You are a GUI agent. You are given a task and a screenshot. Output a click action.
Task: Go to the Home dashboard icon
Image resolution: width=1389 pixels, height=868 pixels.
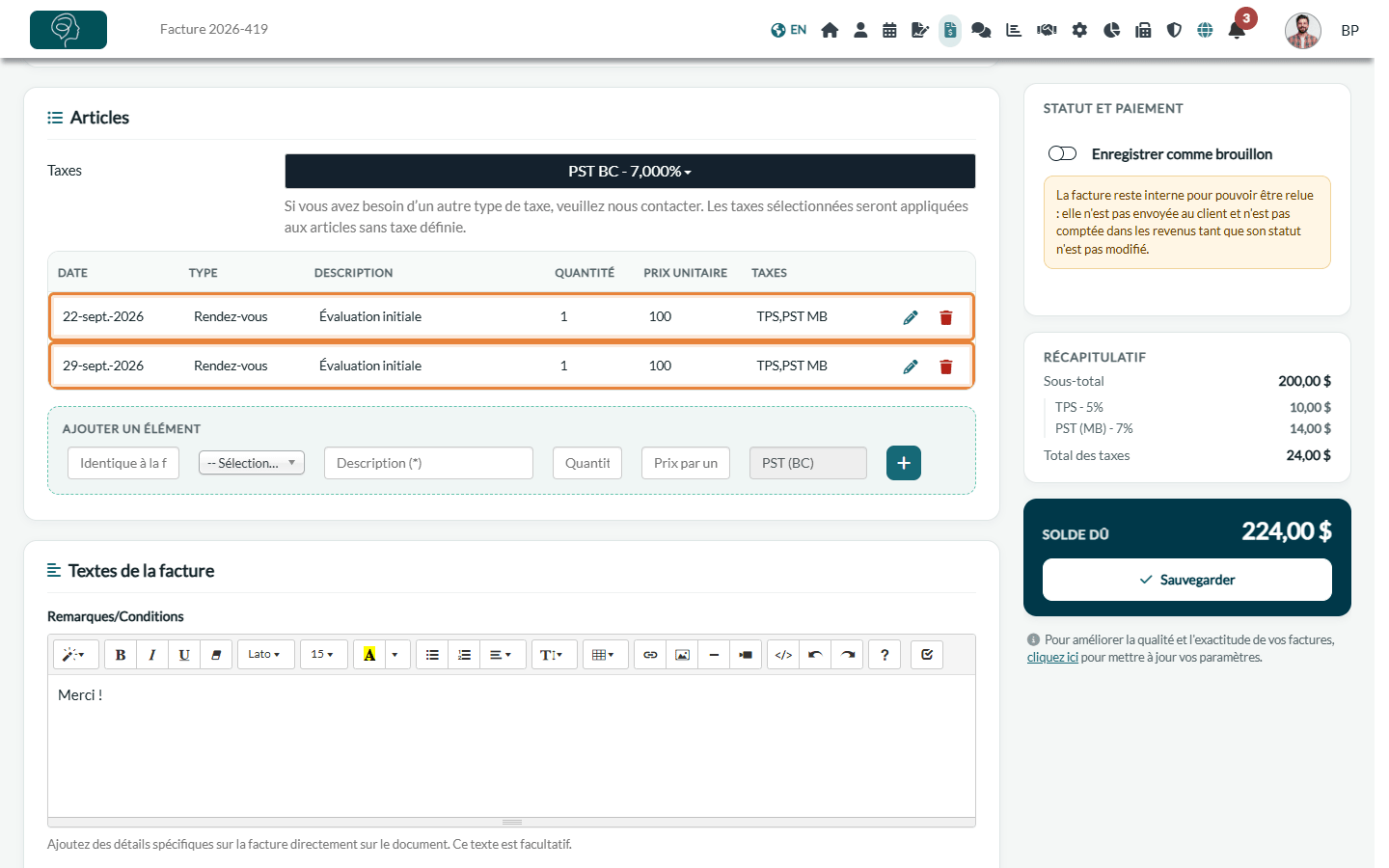[830, 30]
